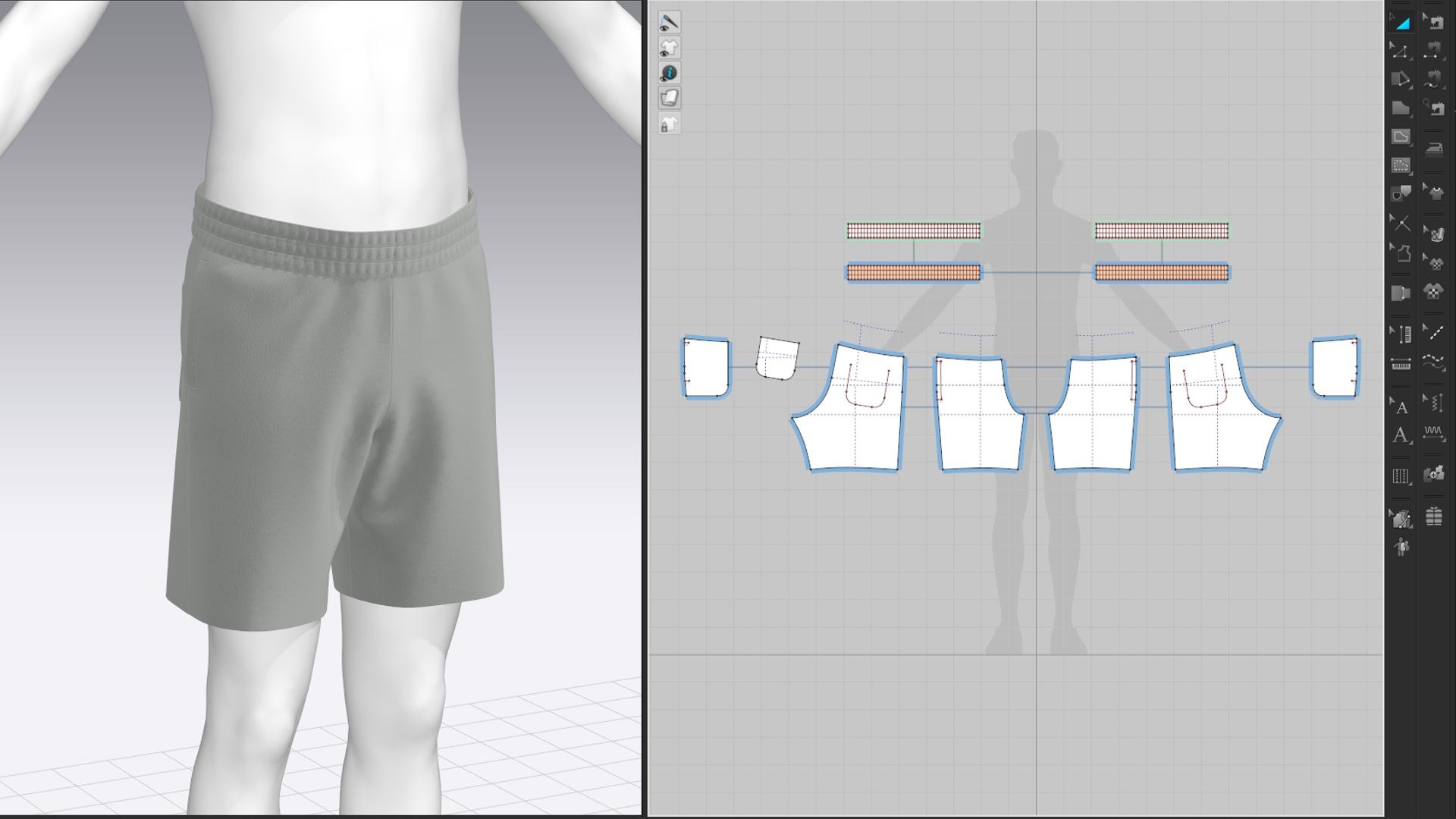This screenshot has height=819, width=1456.
Task: Select the Quilted/puffer garment tool
Action: point(1433,516)
